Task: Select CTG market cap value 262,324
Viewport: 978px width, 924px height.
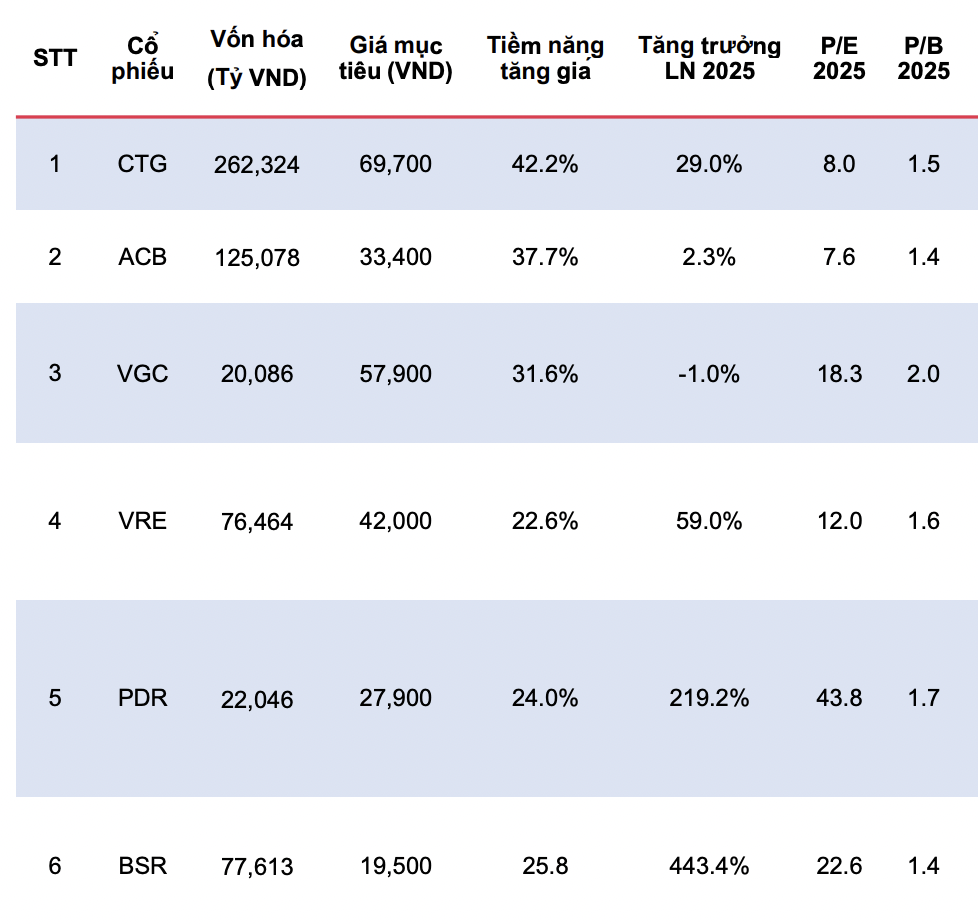Action: (256, 165)
